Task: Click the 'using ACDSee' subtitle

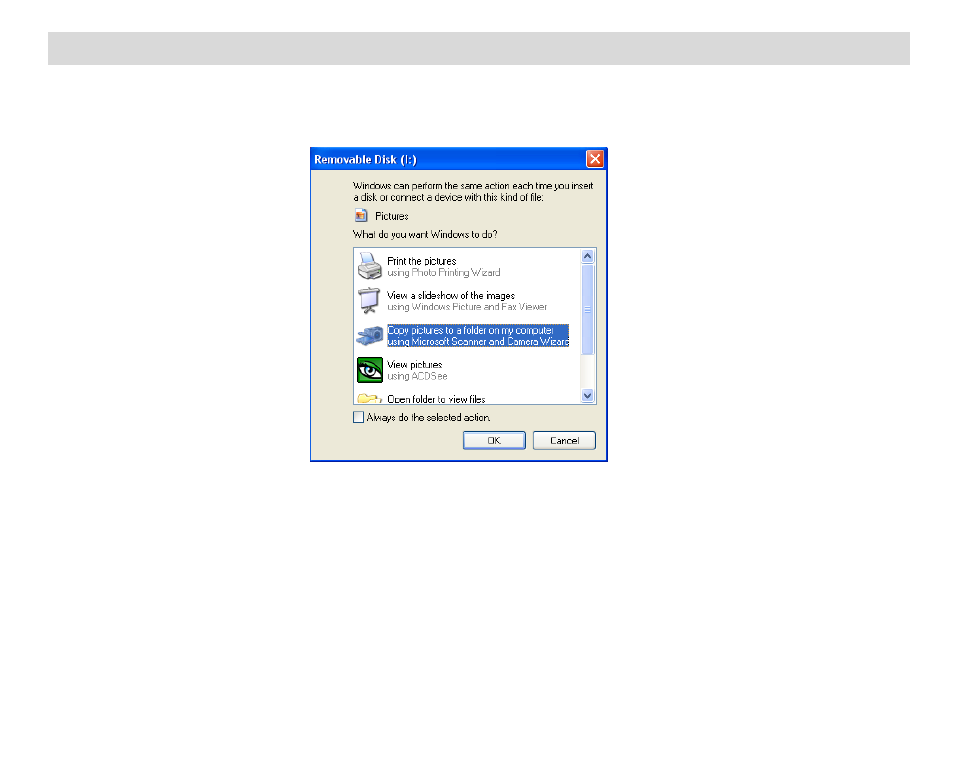Action: pos(417,376)
